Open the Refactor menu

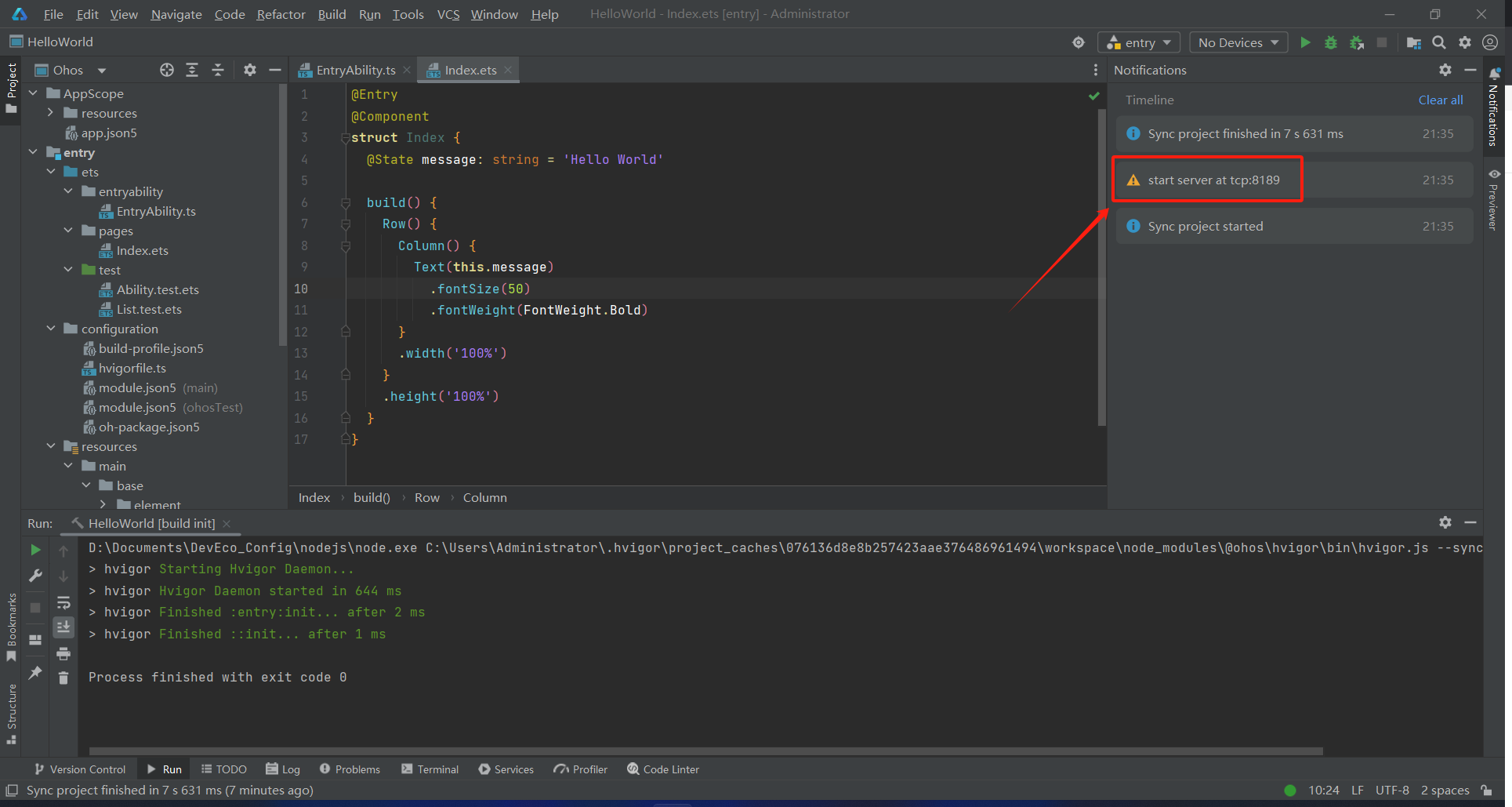click(281, 14)
